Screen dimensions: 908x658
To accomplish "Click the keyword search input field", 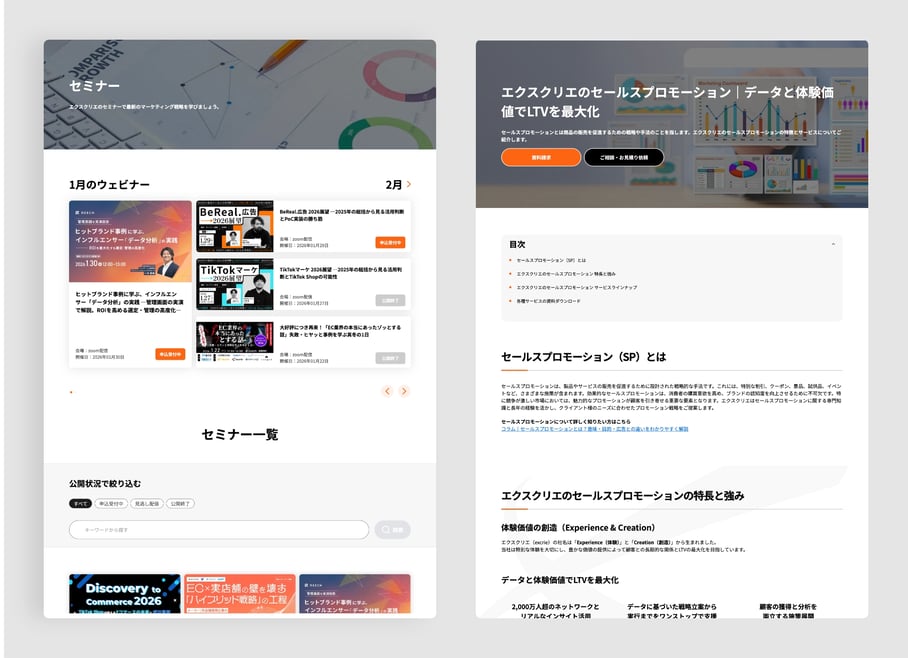I will click(x=218, y=530).
